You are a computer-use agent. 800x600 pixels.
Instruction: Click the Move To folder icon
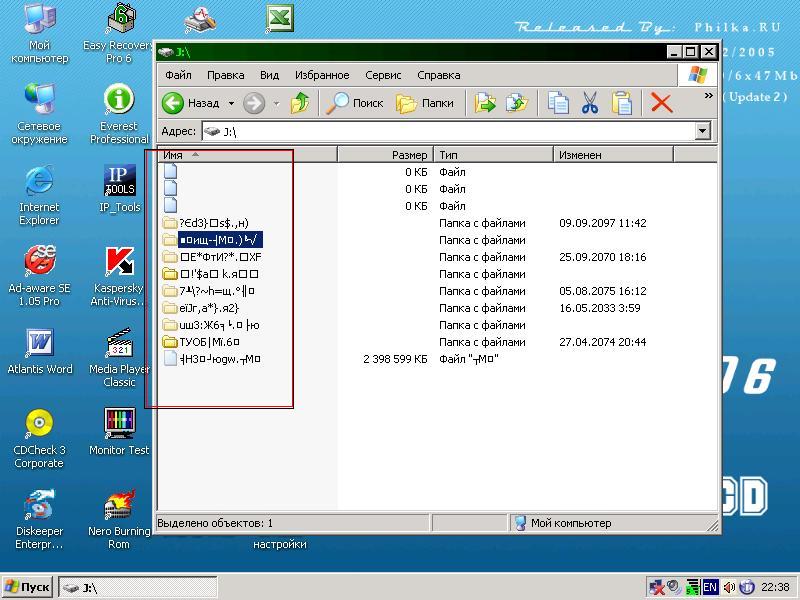[485, 103]
